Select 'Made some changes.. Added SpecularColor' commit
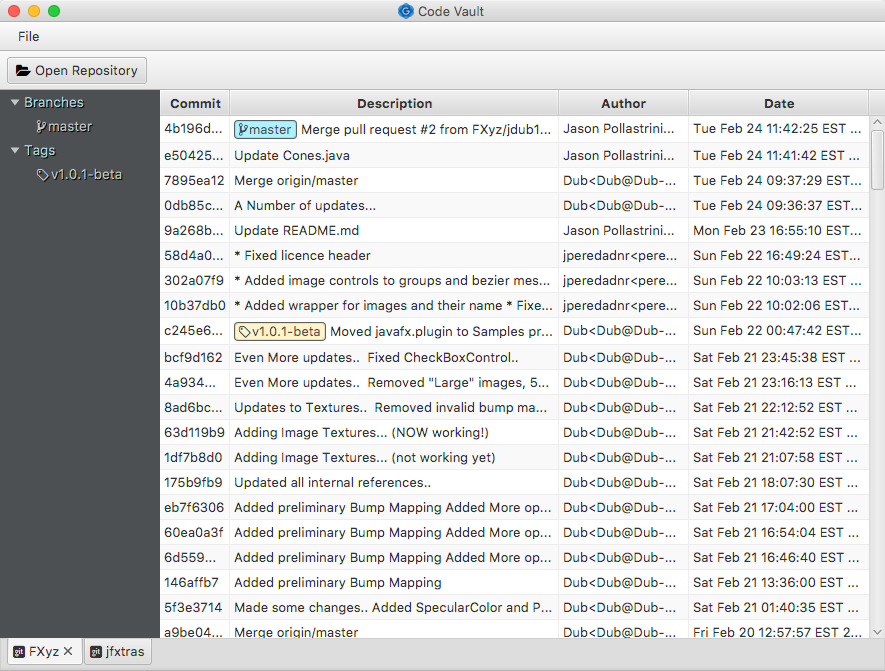The width and height of the screenshot is (885, 671). coord(514,607)
